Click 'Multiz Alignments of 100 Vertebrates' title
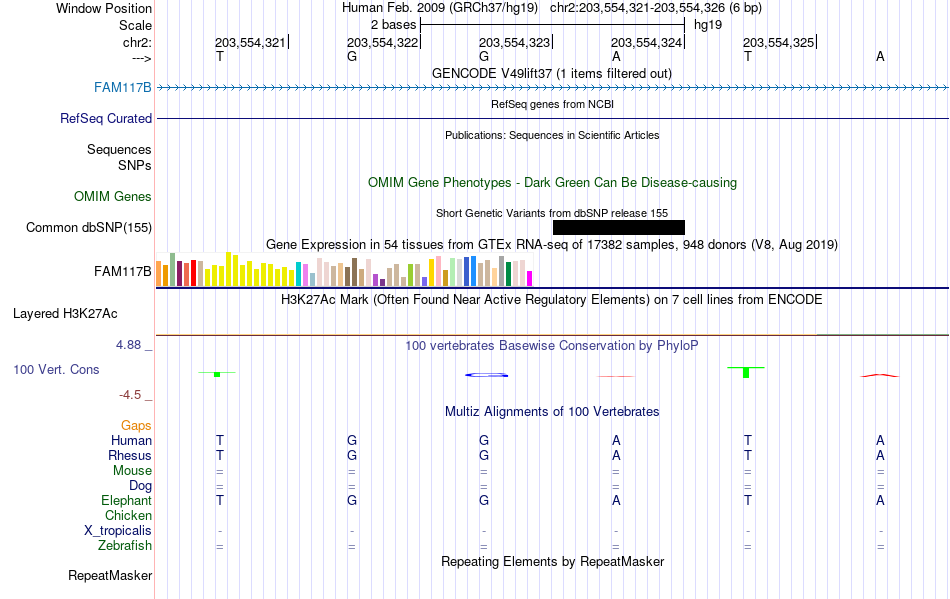 pyautogui.click(x=552, y=411)
